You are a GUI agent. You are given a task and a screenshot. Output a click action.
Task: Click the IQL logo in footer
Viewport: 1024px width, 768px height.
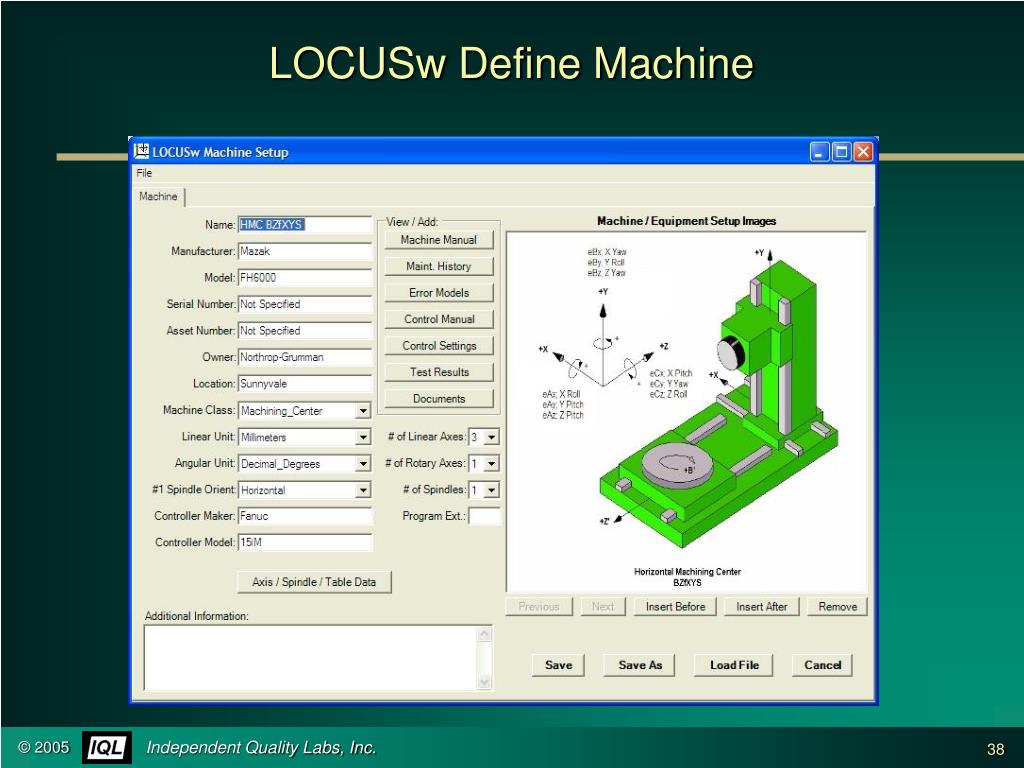(x=106, y=748)
